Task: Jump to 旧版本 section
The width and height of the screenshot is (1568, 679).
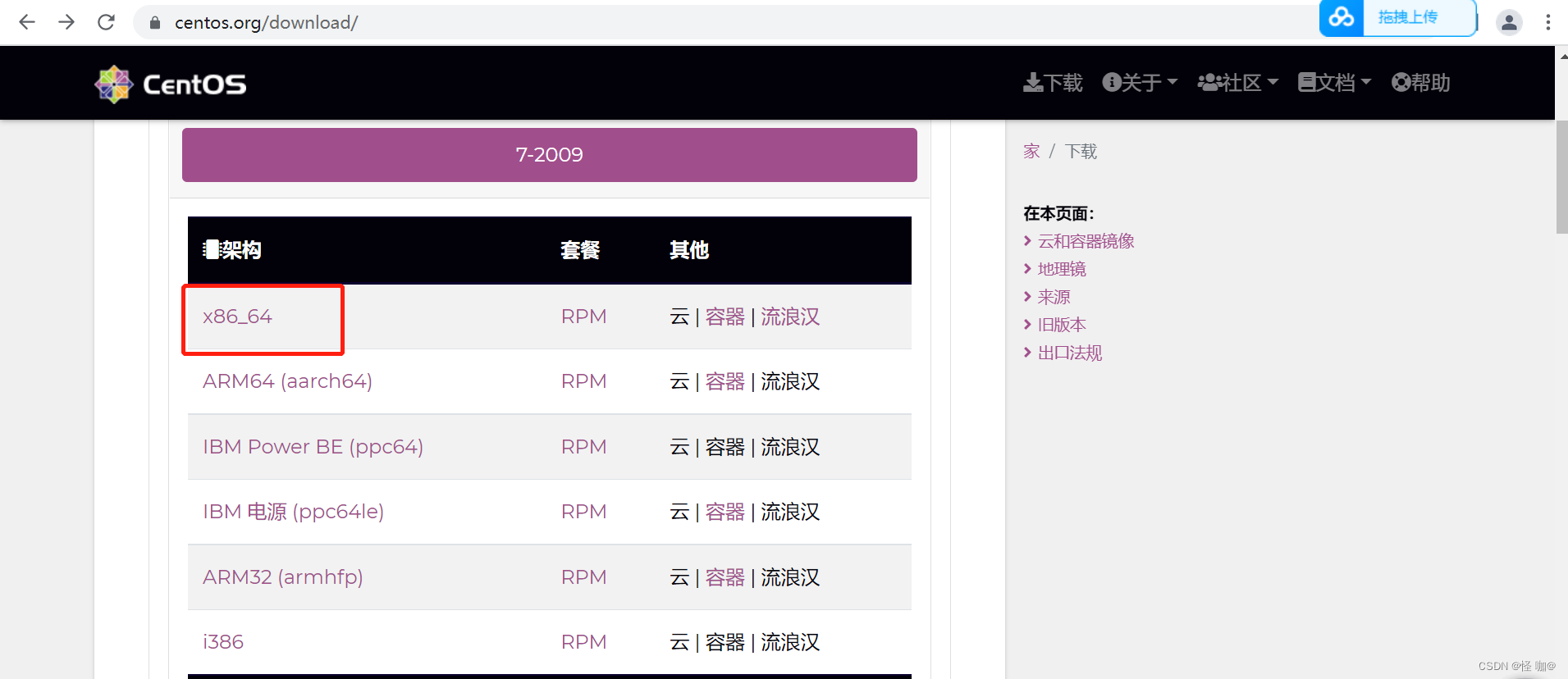Action: (x=1062, y=325)
